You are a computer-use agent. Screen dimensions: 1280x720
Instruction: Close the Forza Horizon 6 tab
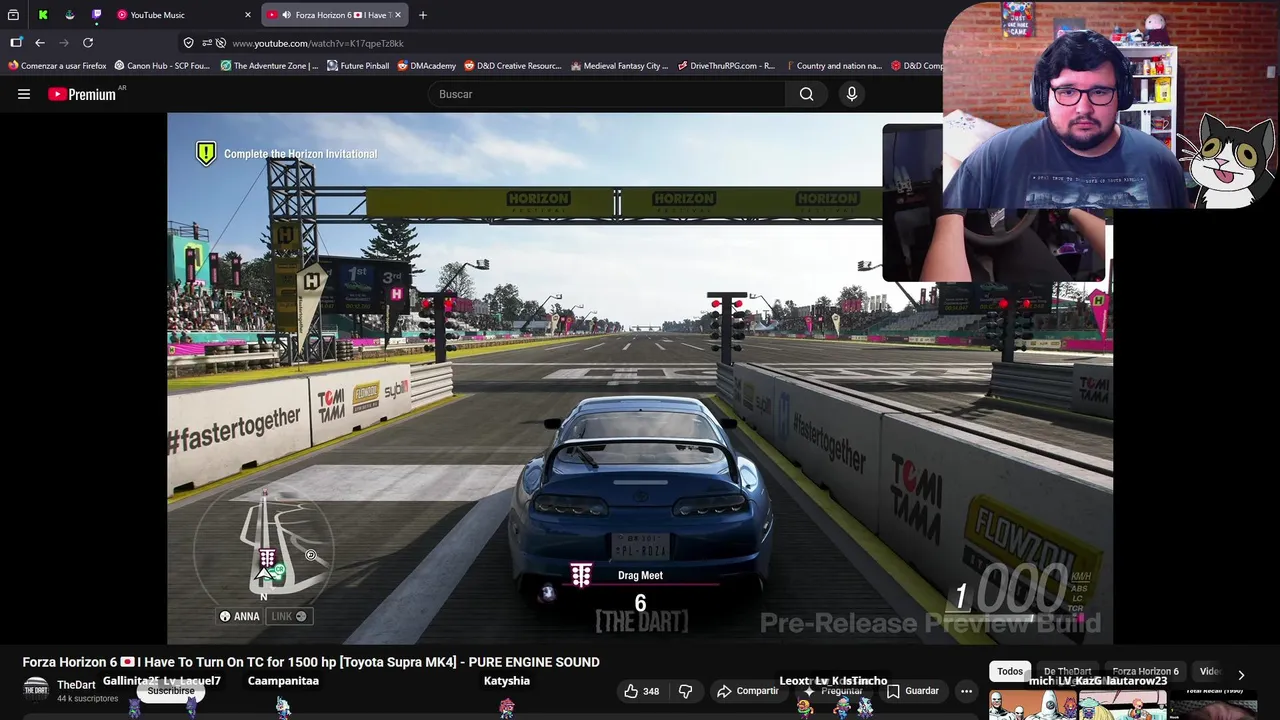tap(399, 15)
